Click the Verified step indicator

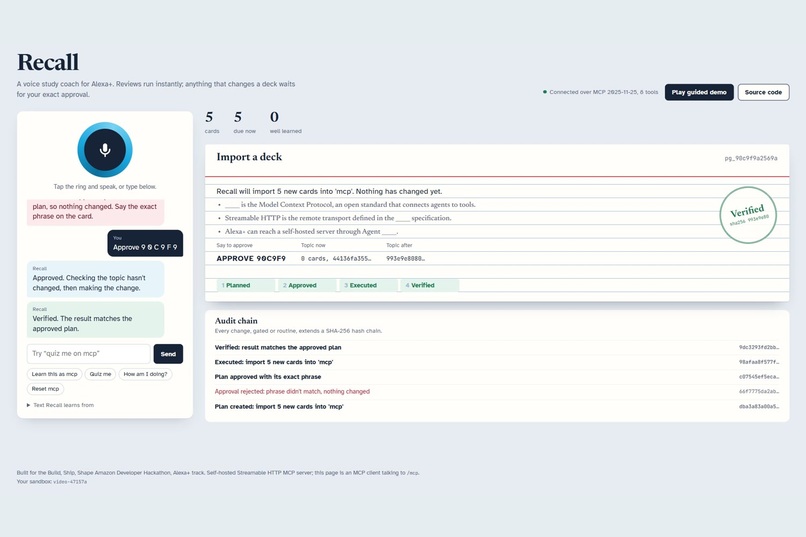[430, 285]
